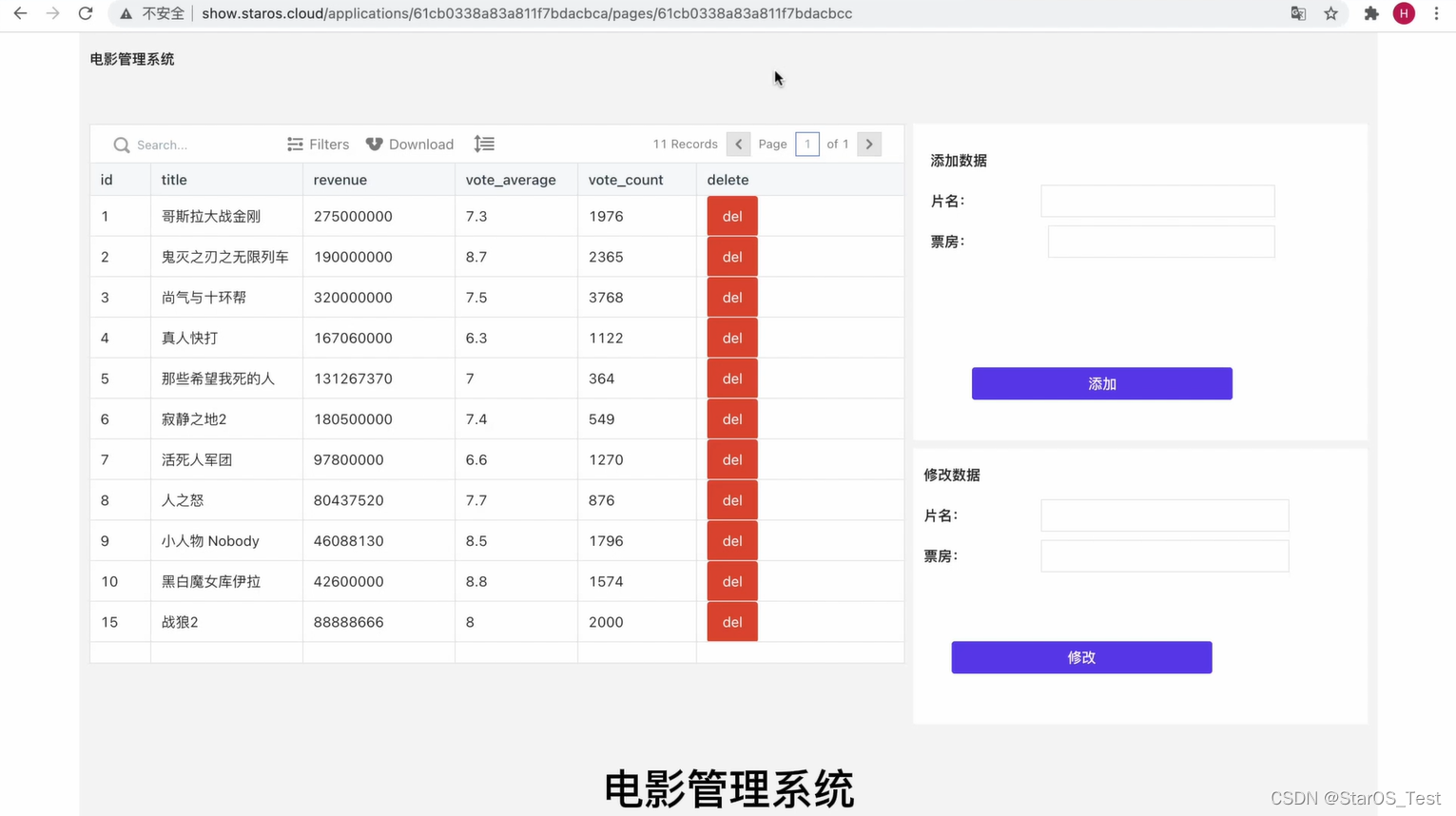Screen dimensions: 1456x816
Task: Go forward in browser history
Action: point(52,13)
